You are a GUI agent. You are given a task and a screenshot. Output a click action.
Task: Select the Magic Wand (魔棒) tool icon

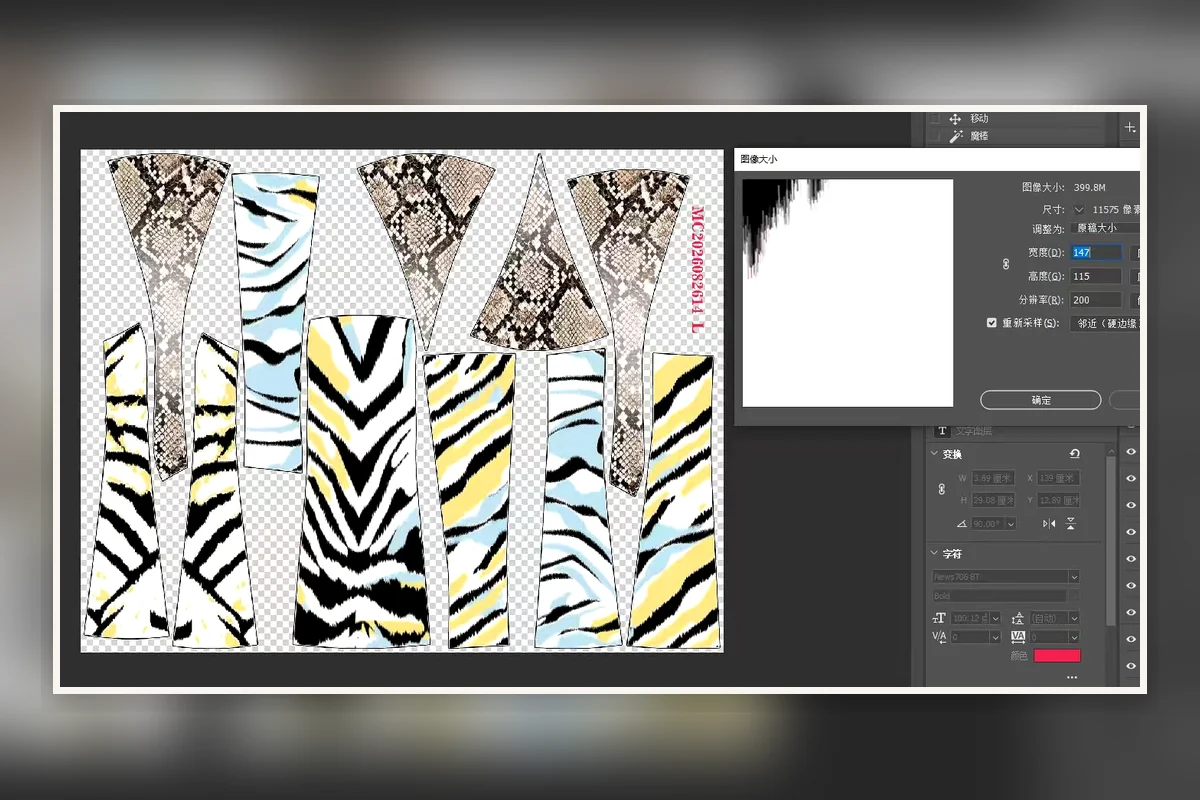[954, 136]
